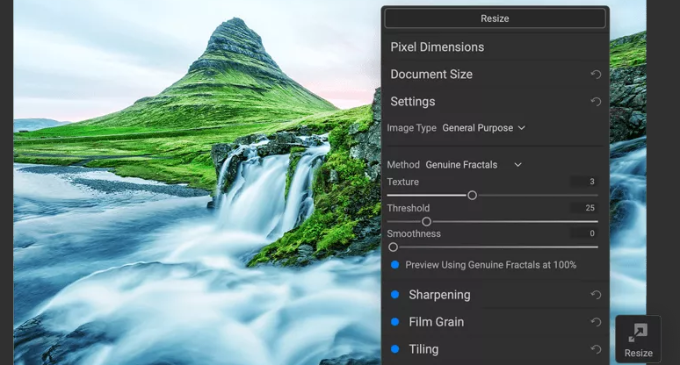Expand the Tiling section
This screenshot has width=680, height=365.
424,349
